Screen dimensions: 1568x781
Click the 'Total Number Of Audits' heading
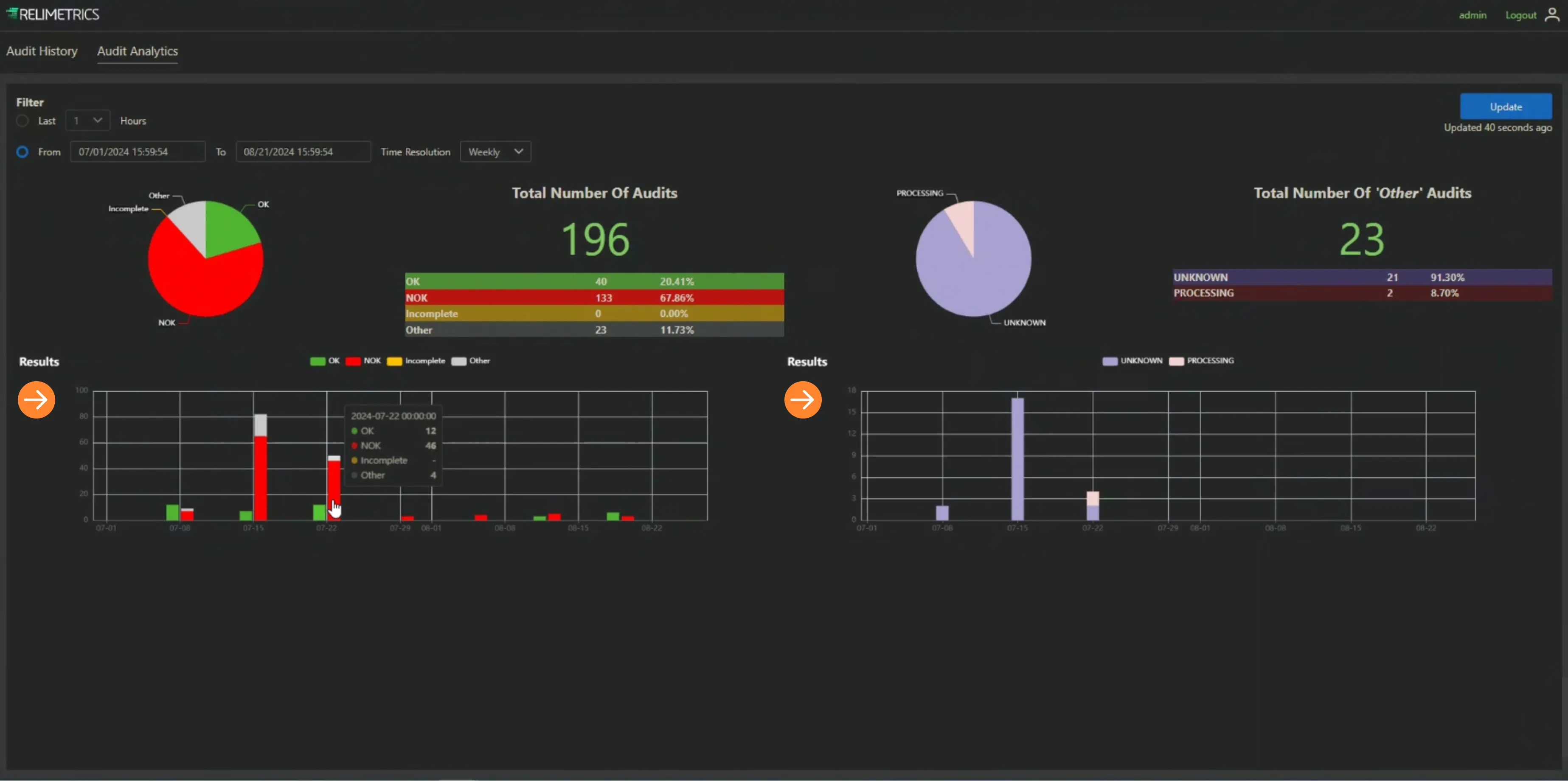point(594,193)
